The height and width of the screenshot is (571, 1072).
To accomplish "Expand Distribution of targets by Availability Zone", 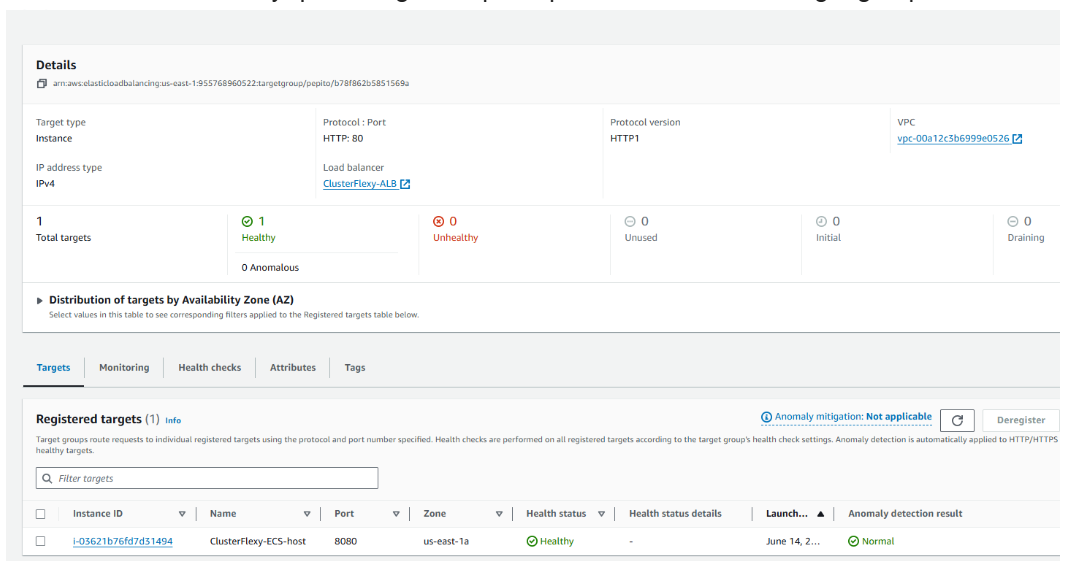I will click(x=41, y=300).
